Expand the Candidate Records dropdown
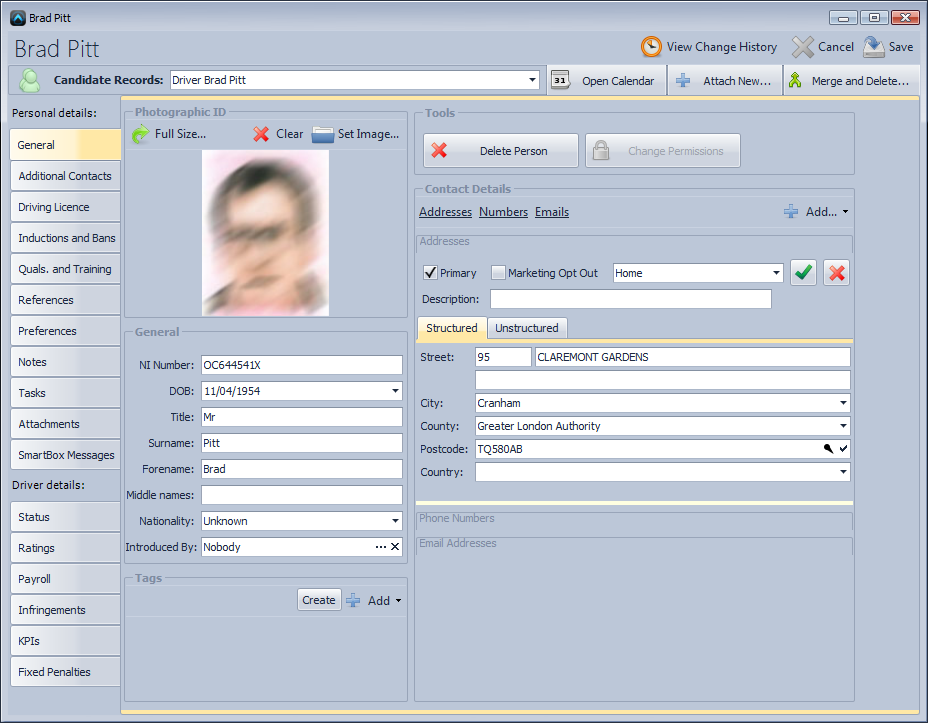The height and width of the screenshot is (723, 928). click(x=533, y=80)
